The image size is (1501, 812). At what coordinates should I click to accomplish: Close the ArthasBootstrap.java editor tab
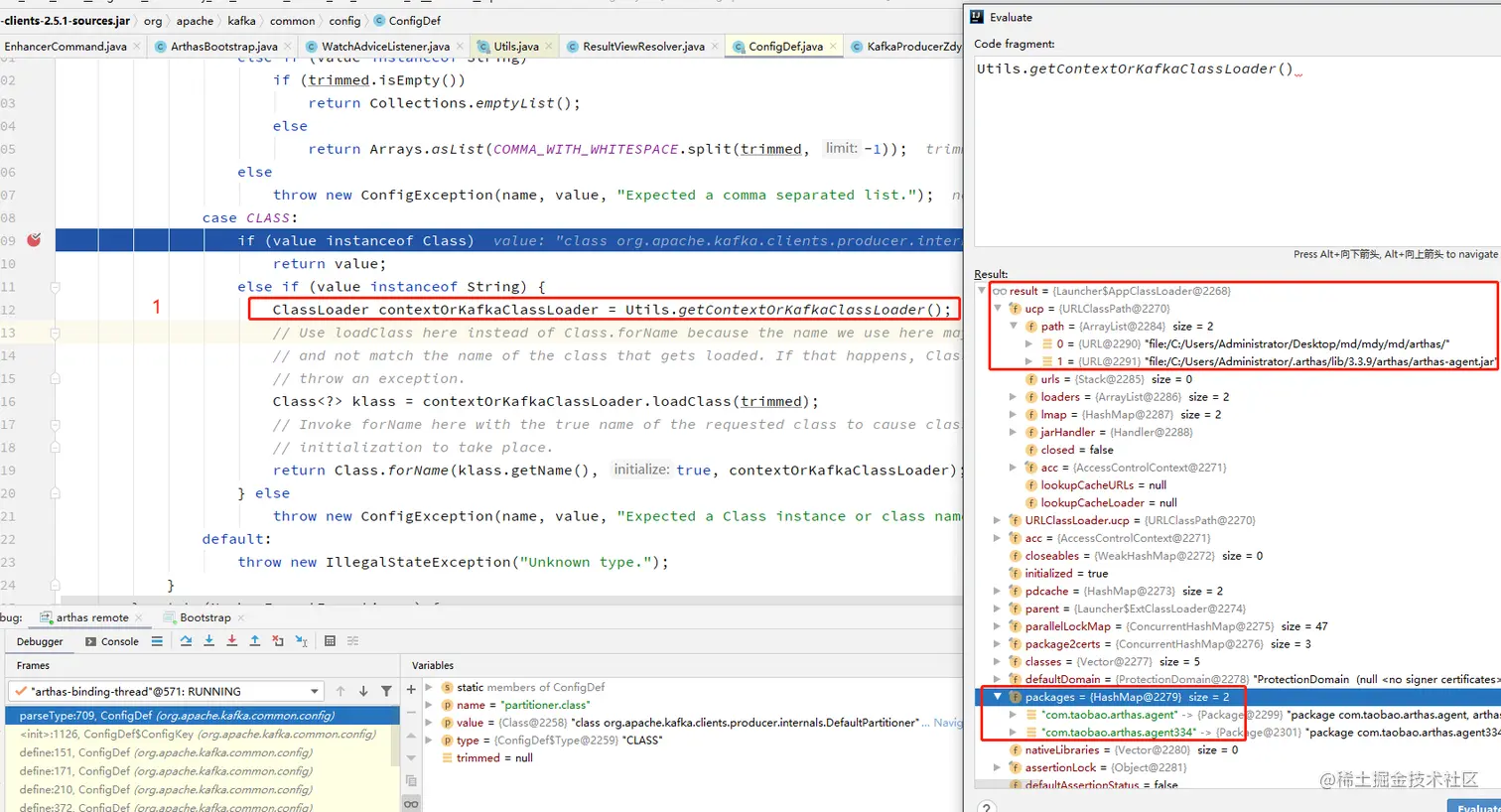[x=288, y=46]
